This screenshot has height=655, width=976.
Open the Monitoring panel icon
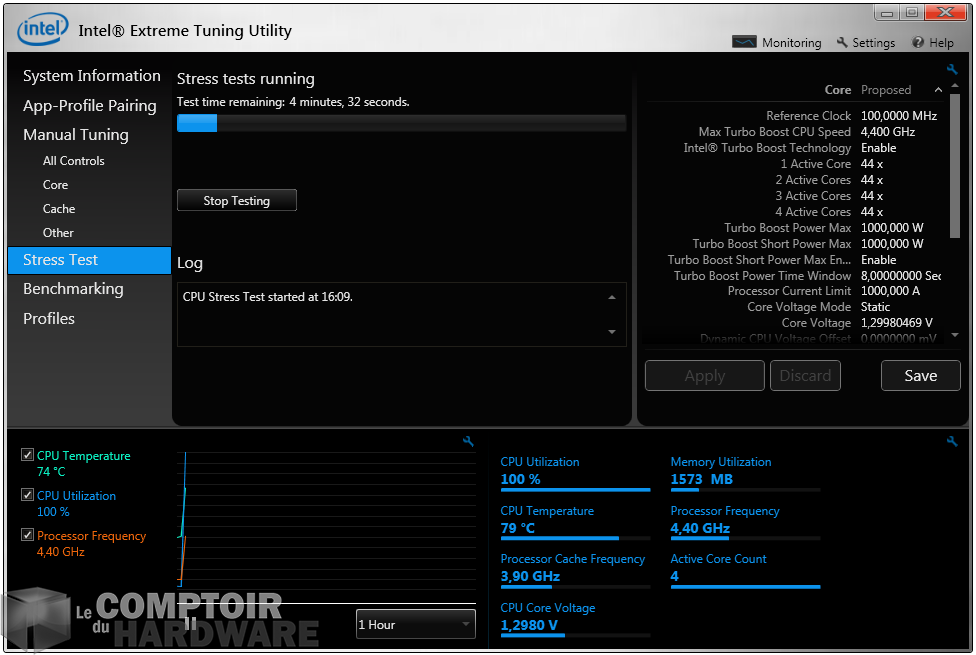pos(745,42)
